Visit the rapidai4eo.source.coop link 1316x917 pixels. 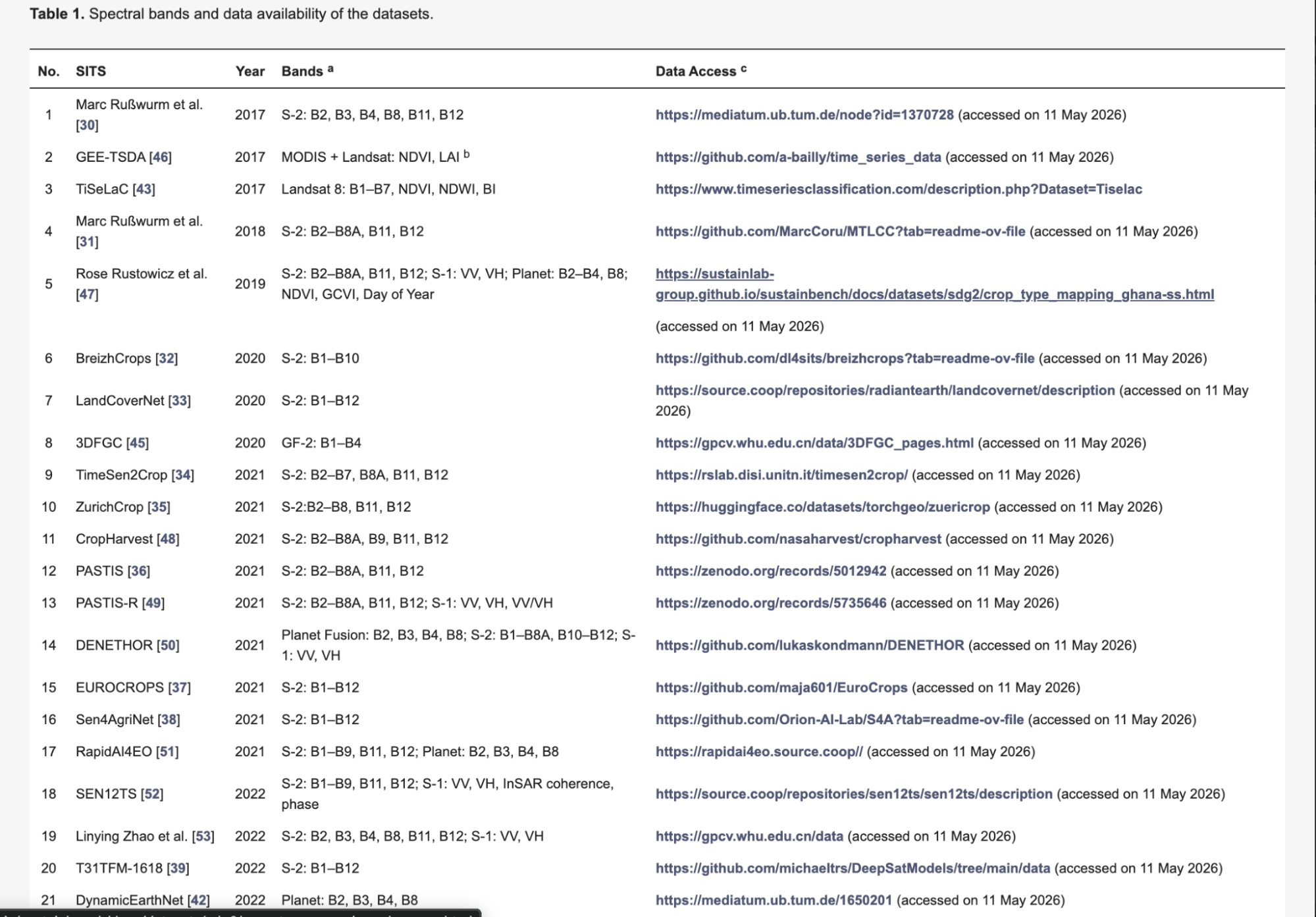point(758,751)
